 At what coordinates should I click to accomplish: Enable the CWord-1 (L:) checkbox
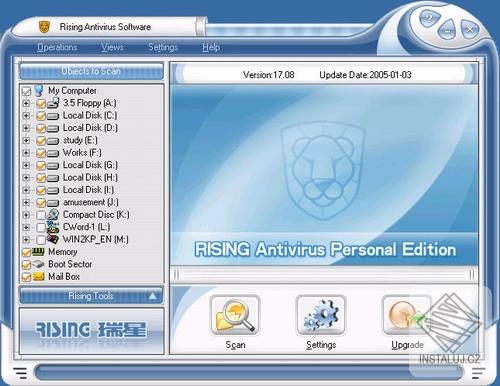coord(41,227)
